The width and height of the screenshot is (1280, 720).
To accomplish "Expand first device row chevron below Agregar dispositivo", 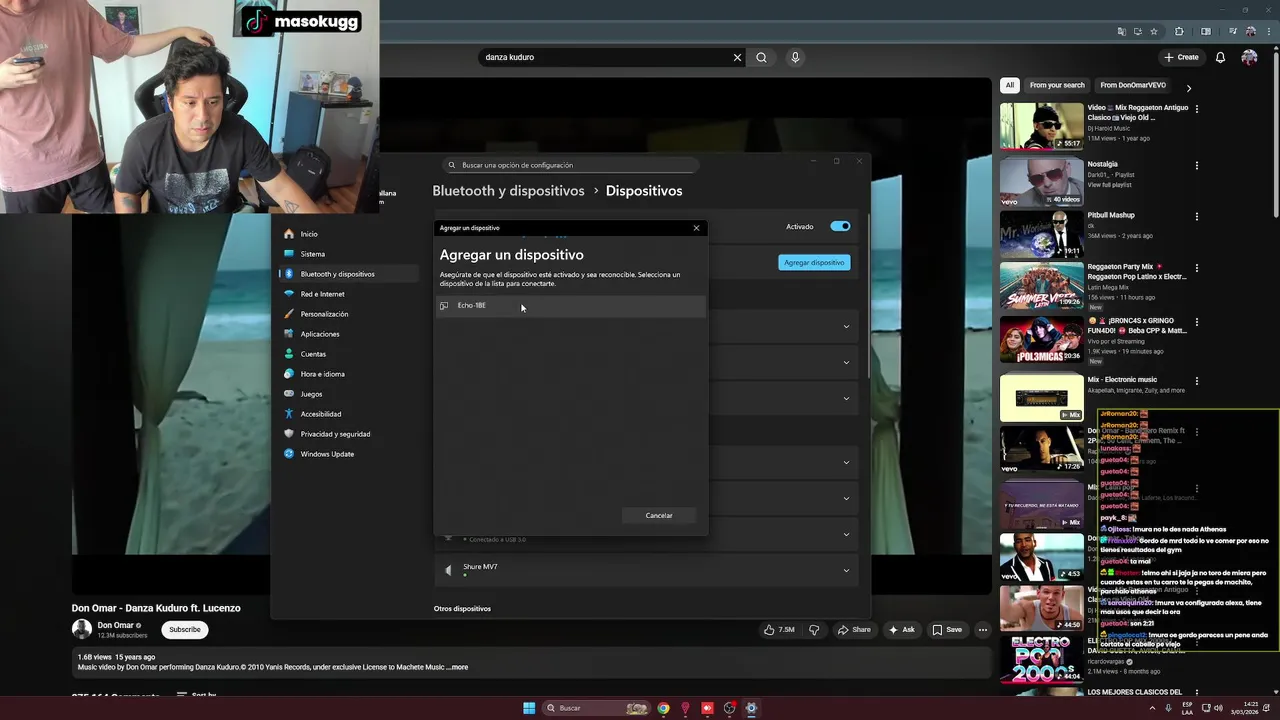I will (846, 326).
